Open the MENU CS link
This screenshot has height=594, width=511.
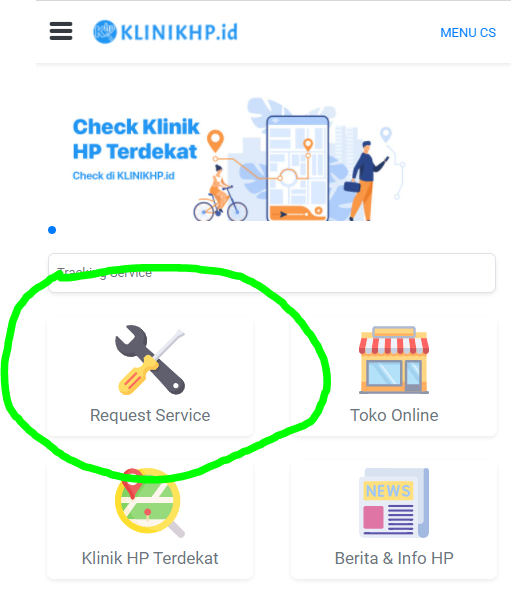pyautogui.click(x=468, y=33)
